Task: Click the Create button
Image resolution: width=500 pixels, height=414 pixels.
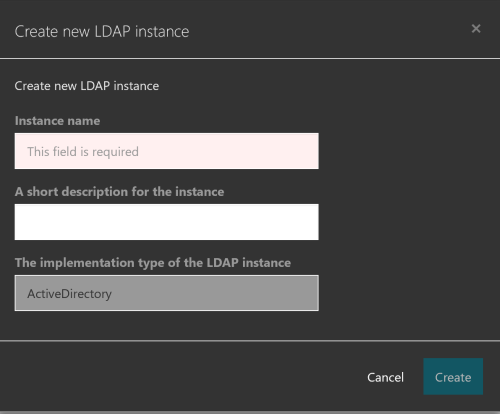Action: click(x=453, y=377)
